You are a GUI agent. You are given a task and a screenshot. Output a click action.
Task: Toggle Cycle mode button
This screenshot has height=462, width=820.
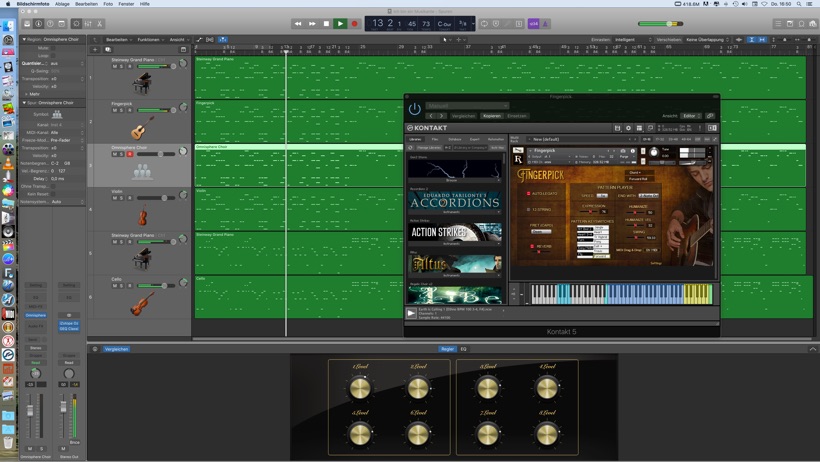point(484,24)
